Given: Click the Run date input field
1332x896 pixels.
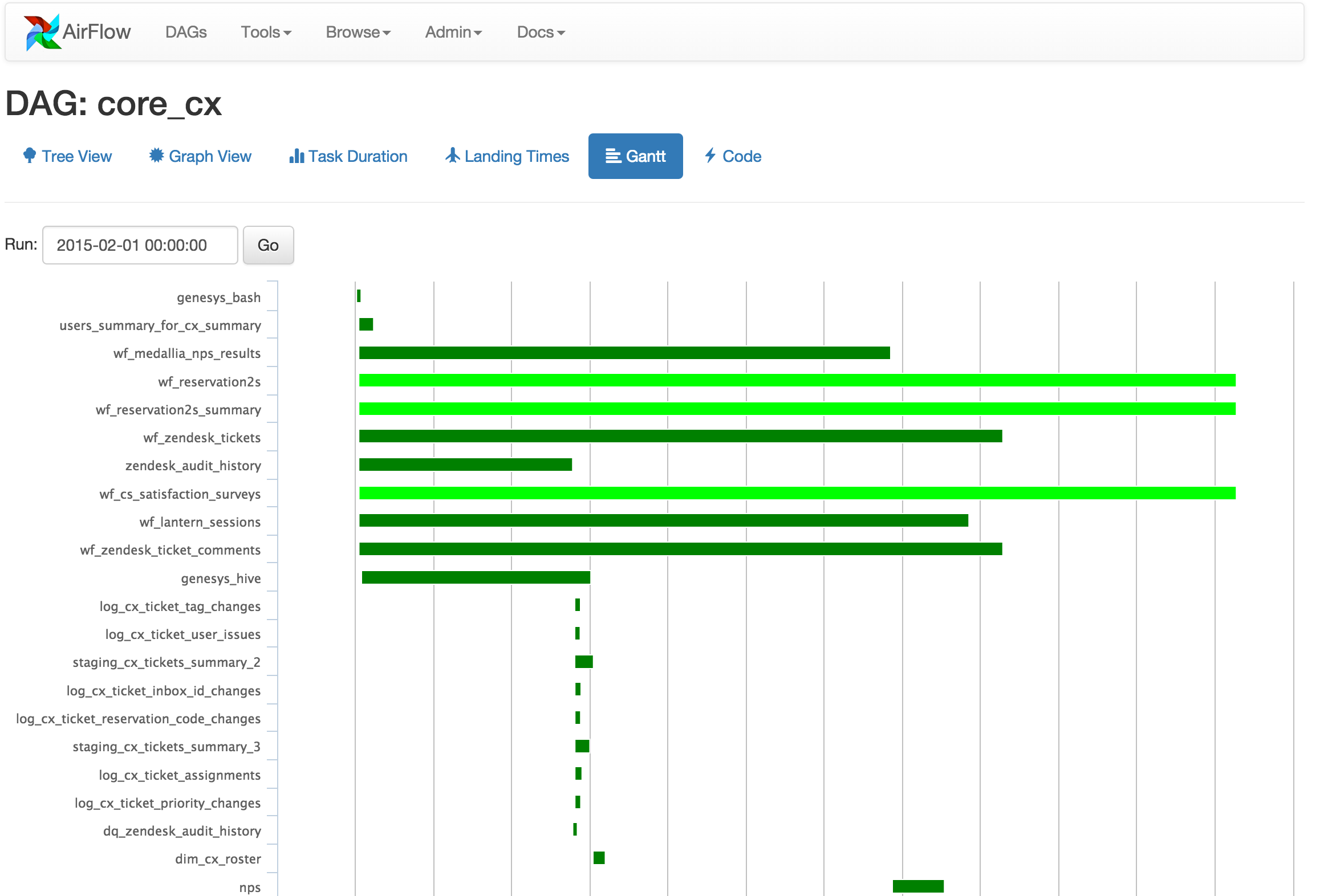Looking at the screenshot, I should (140, 245).
